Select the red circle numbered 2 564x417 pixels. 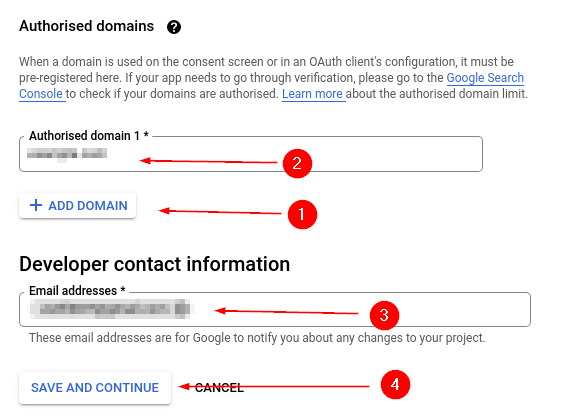point(297,163)
